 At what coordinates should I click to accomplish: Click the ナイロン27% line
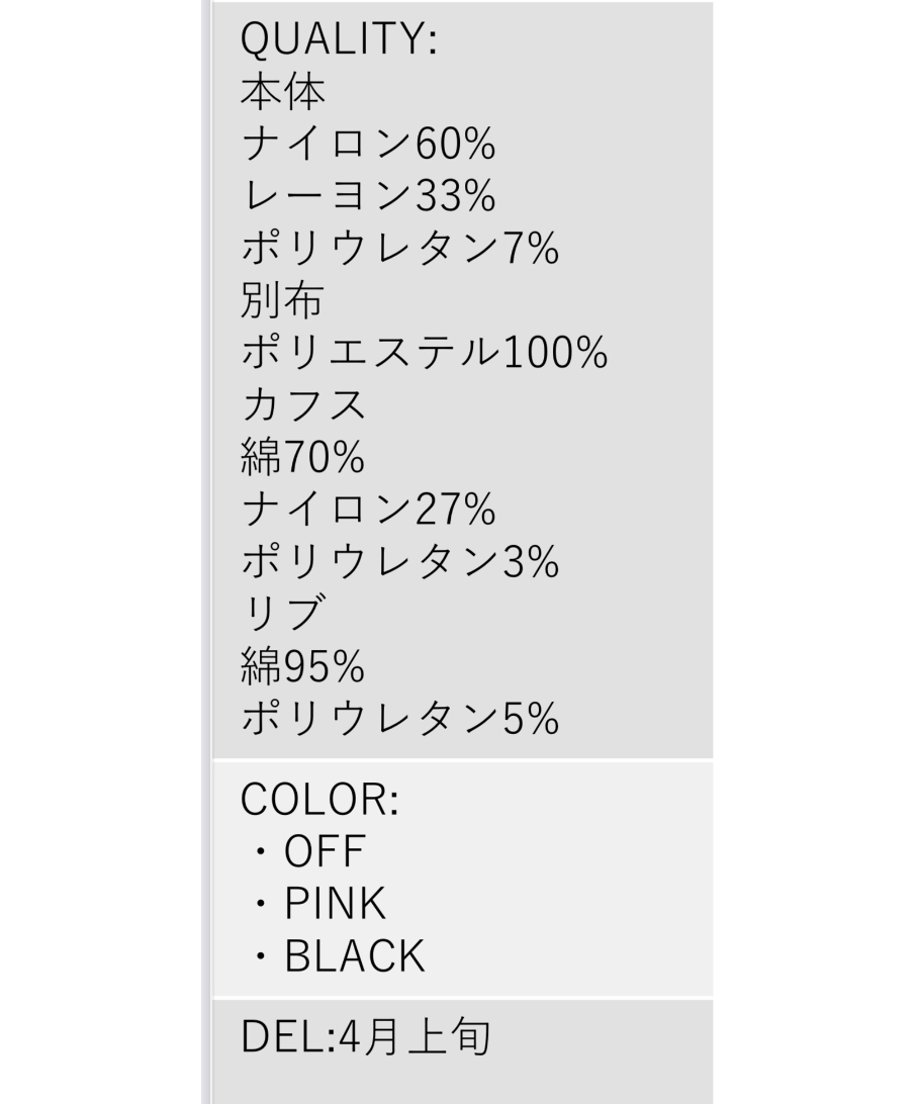pyautogui.click(x=368, y=509)
